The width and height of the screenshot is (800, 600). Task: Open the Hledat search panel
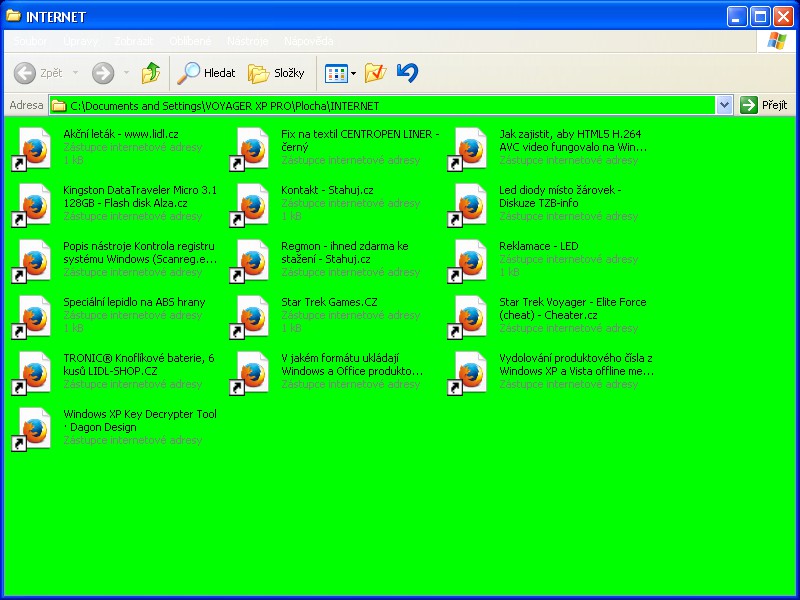tap(207, 73)
